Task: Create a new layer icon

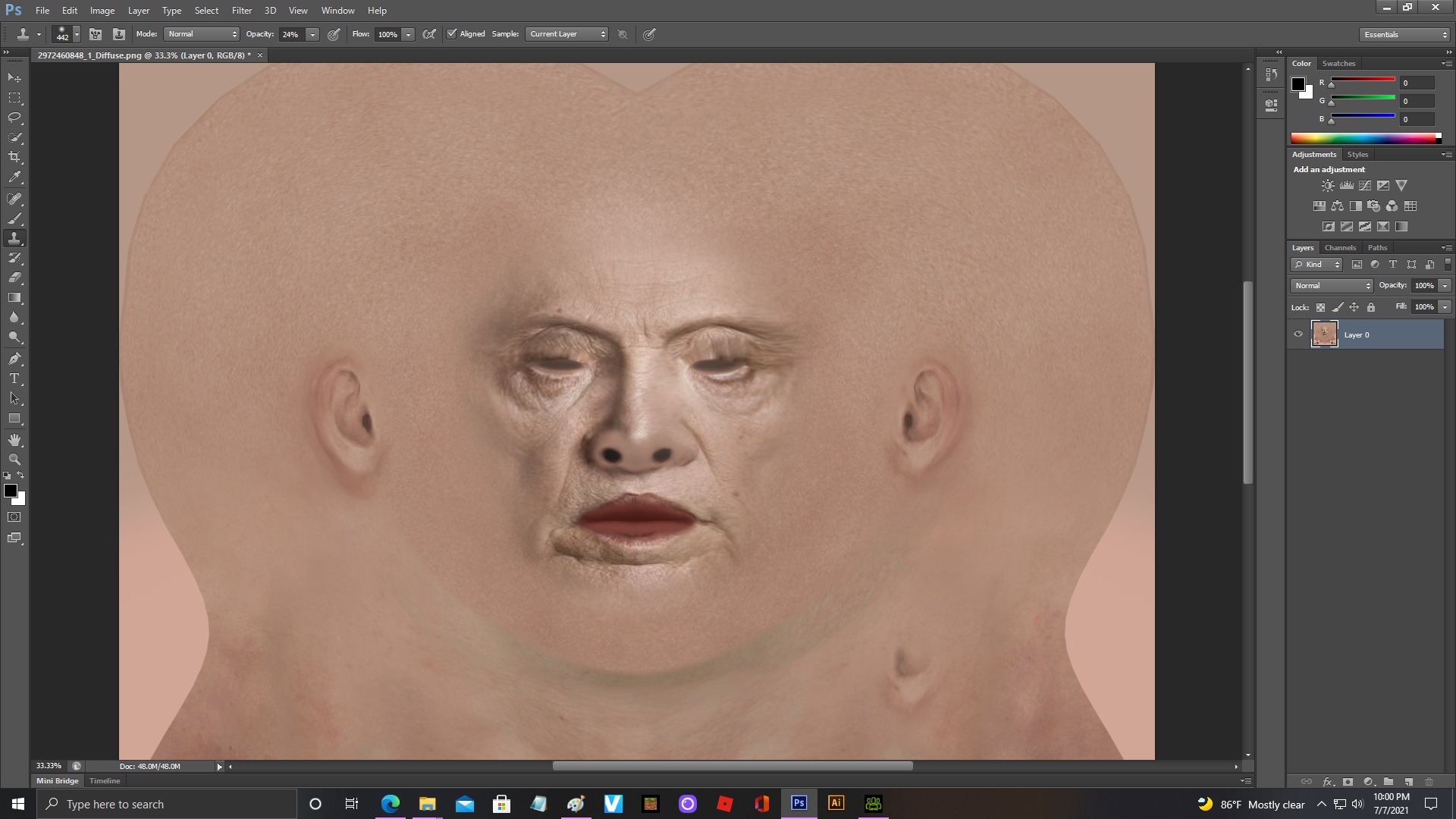Action: (x=1408, y=781)
